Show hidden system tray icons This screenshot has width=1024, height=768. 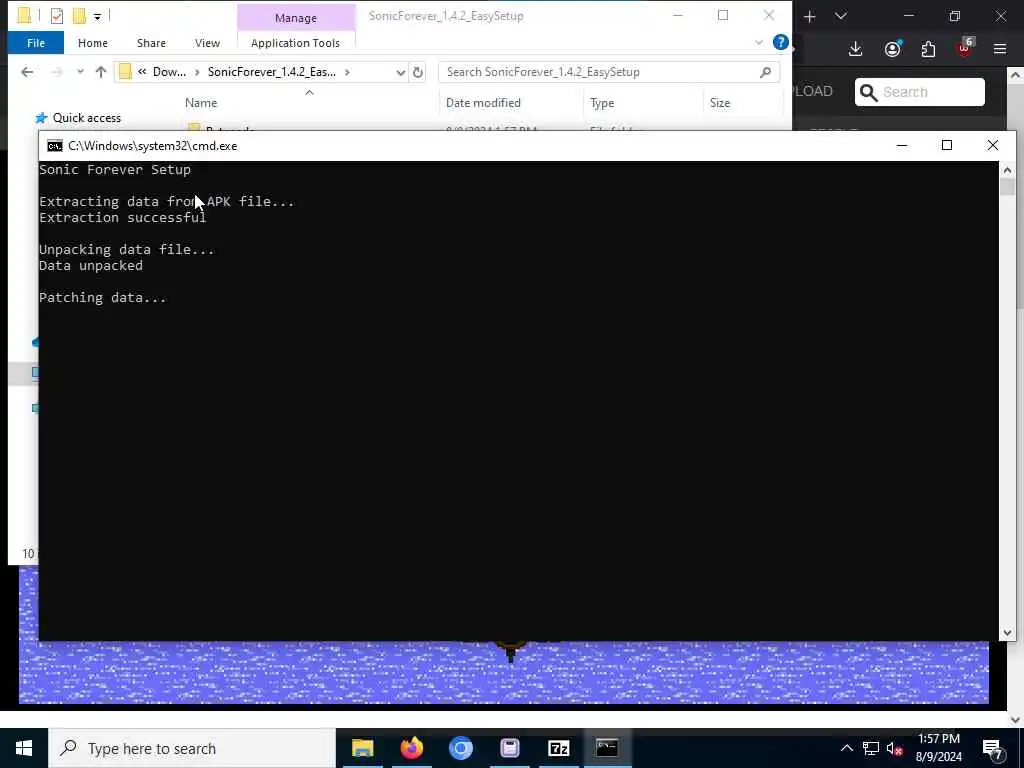pyautogui.click(x=846, y=748)
